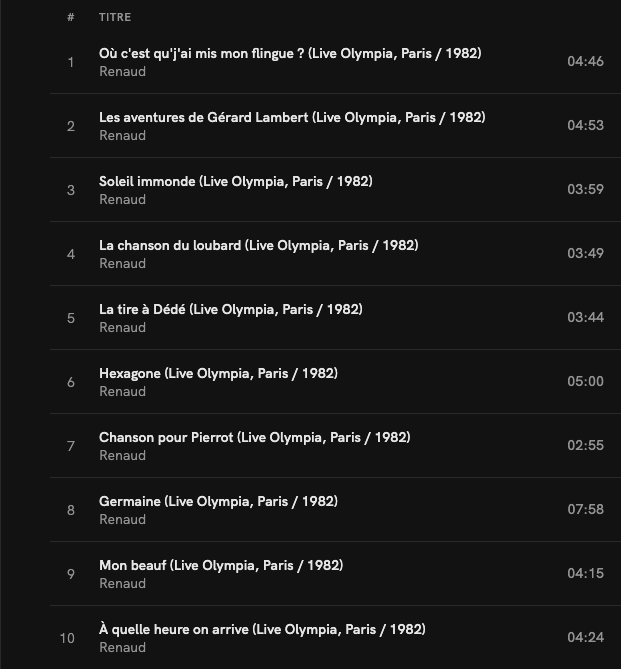Choose the "Germaine" track title

pos(218,501)
